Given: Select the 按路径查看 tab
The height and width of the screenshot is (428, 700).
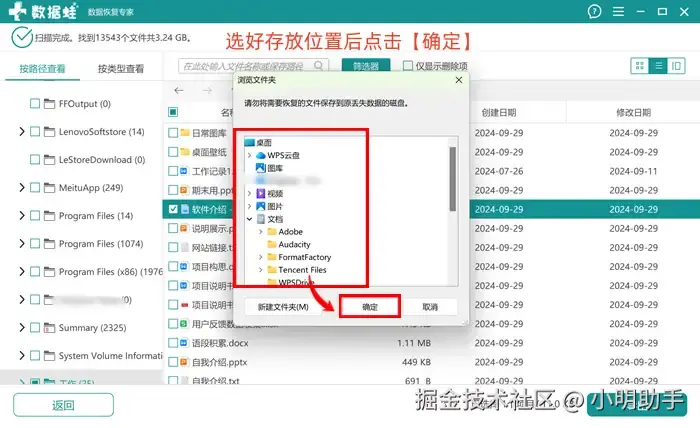Looking at the screenshot, I should pos(42,68).
